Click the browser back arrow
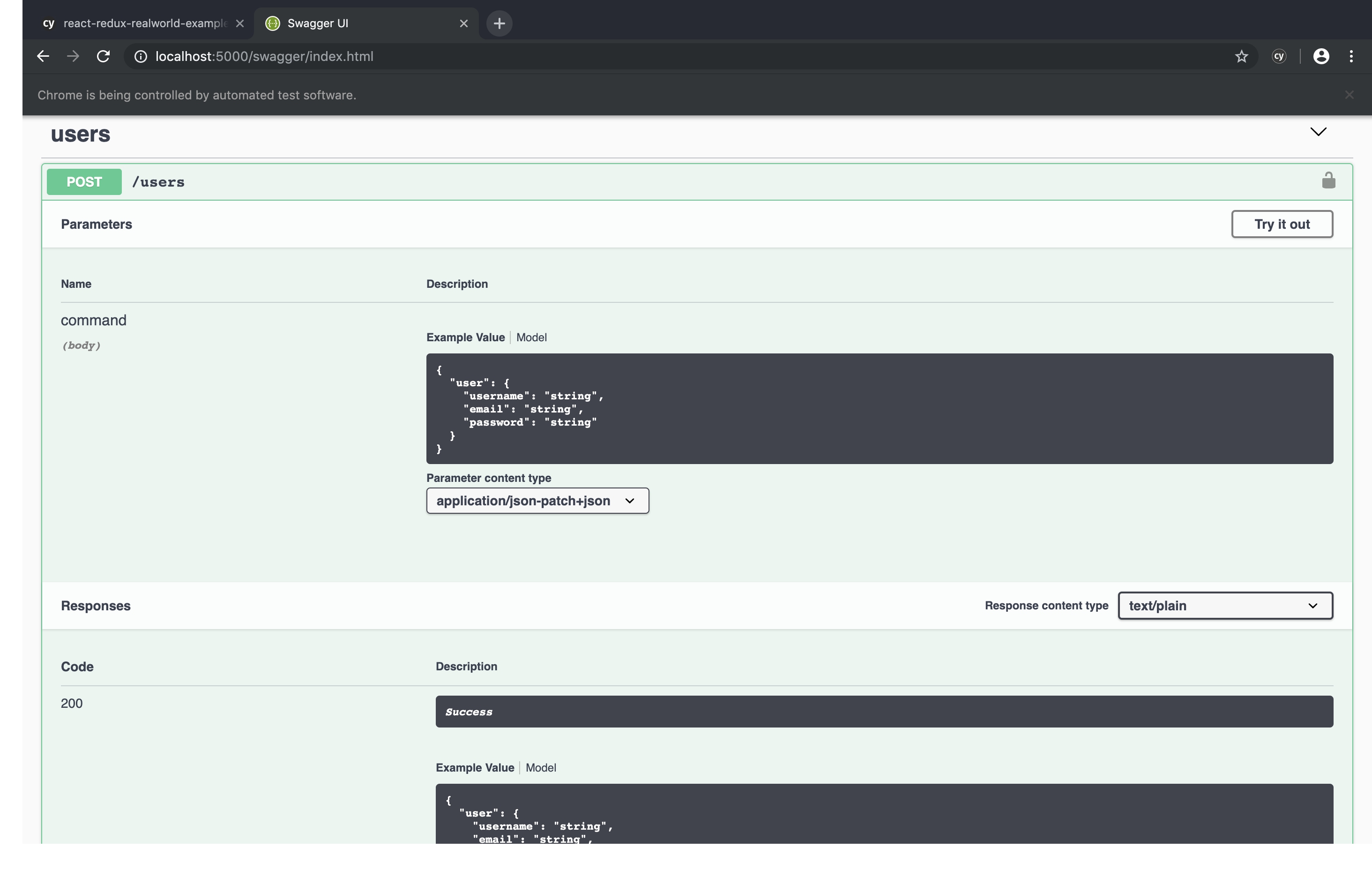The height and width of the screenshot is (870, 1372). coord(43,56)
